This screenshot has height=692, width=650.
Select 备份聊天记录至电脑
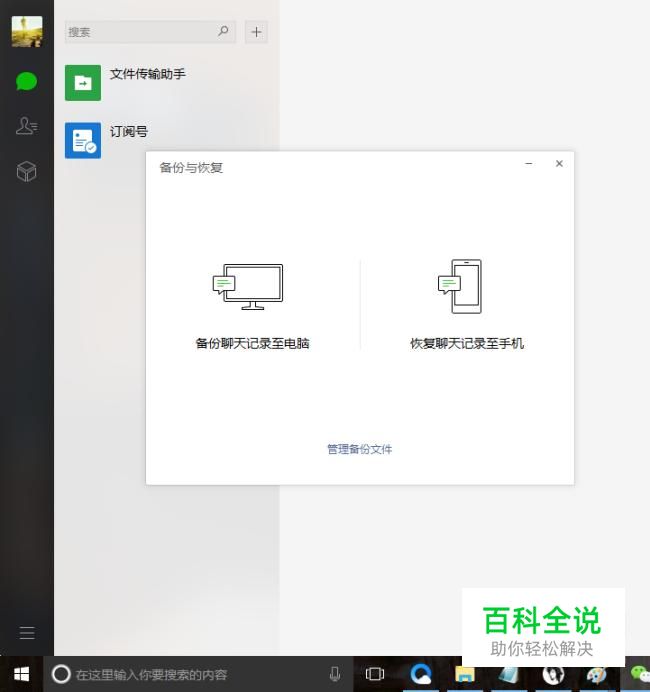(x=252, y=343)
